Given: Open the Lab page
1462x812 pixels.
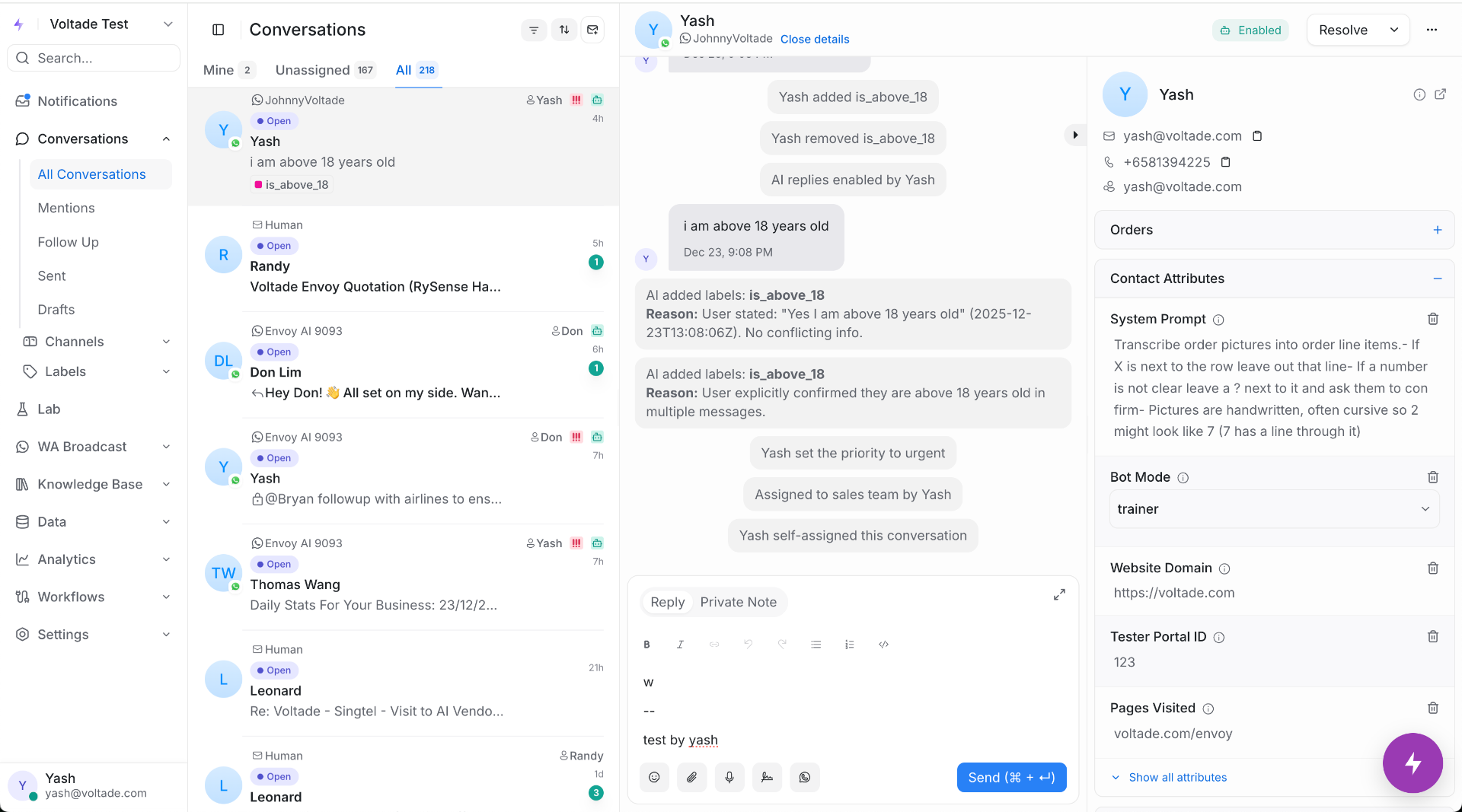Looking at the screenshot, I should [49, 409].
